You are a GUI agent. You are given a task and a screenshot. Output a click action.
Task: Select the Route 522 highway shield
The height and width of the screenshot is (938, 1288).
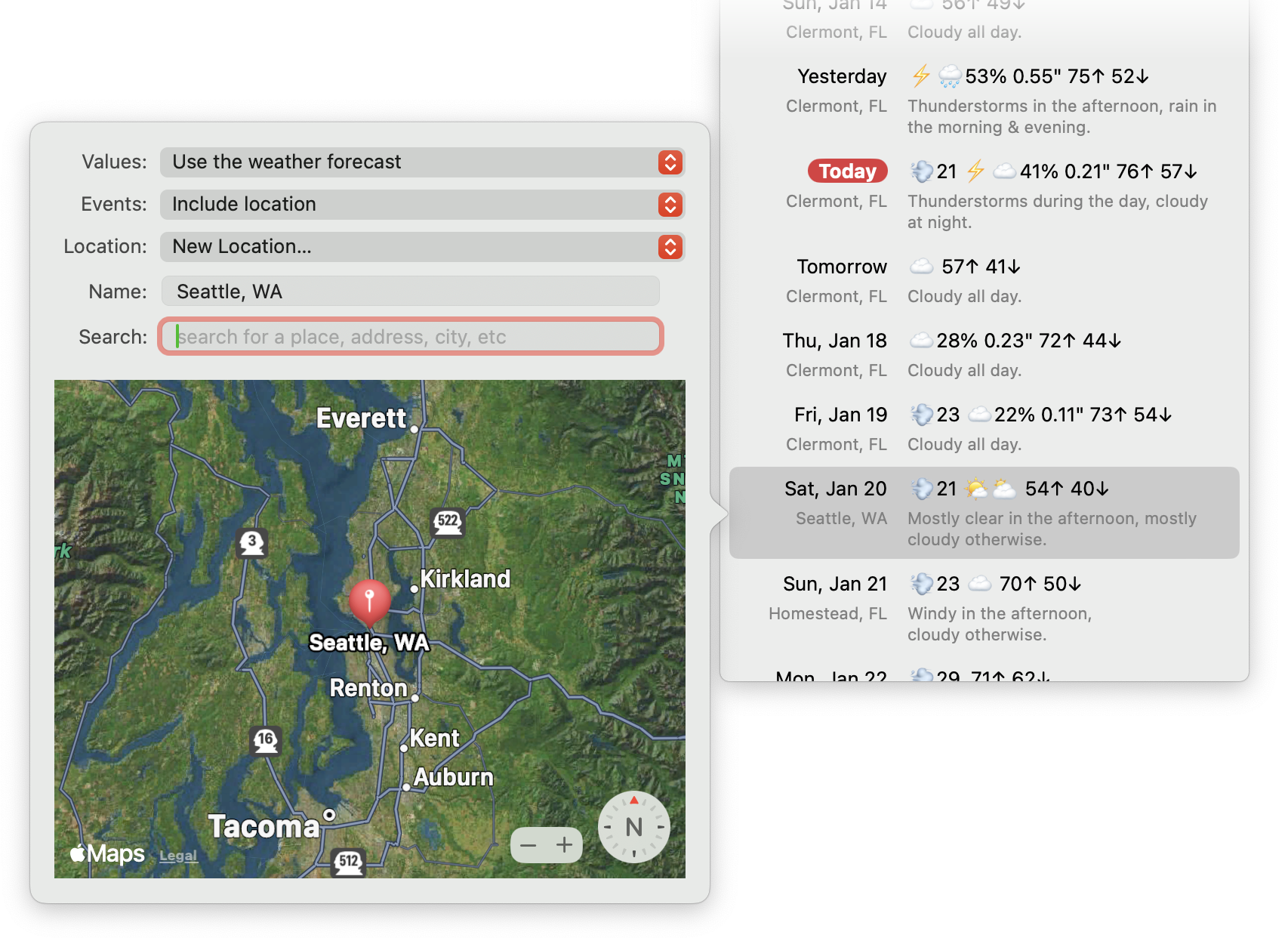pos(448,521)
